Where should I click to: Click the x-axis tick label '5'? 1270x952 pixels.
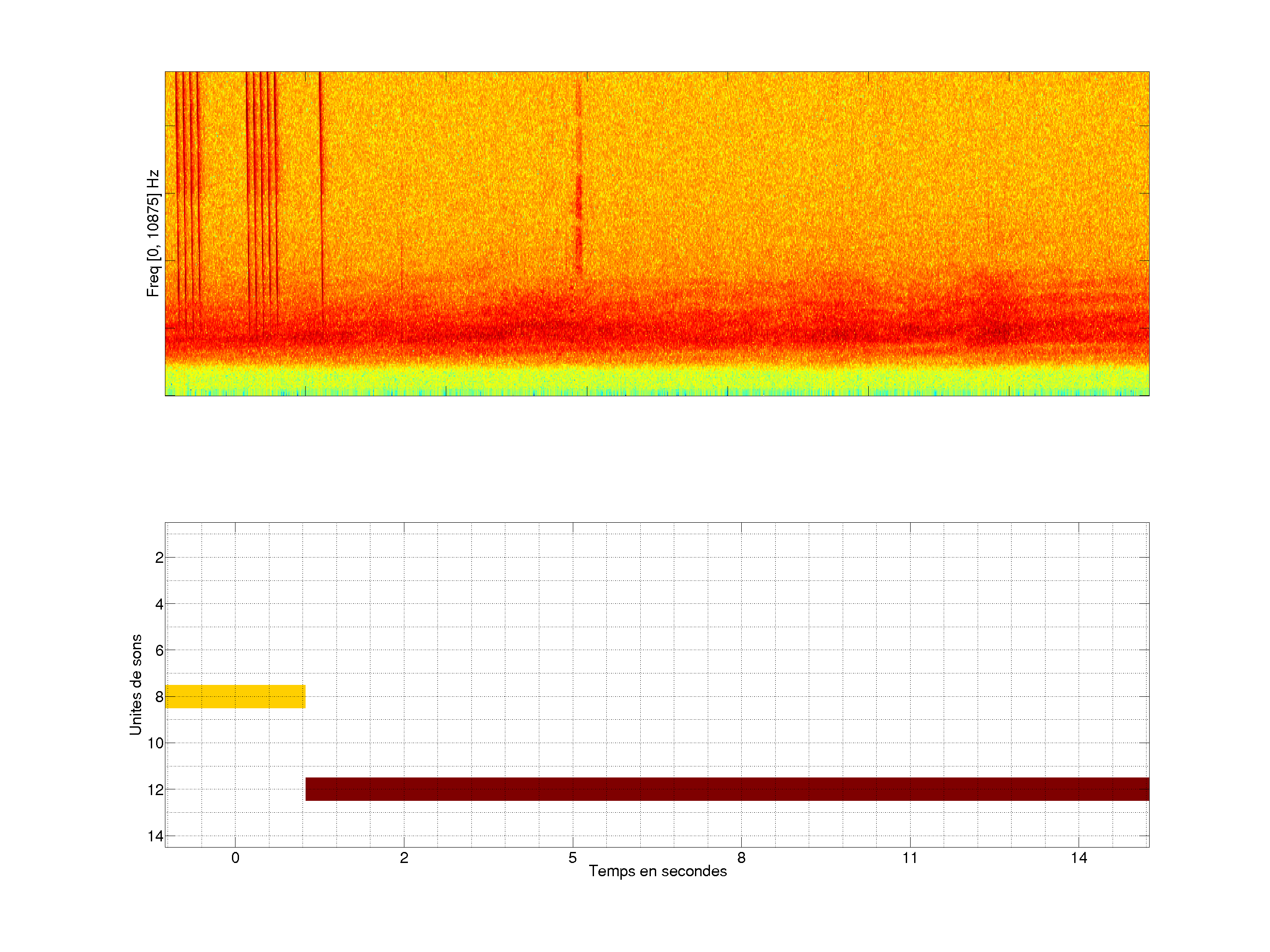572,858
